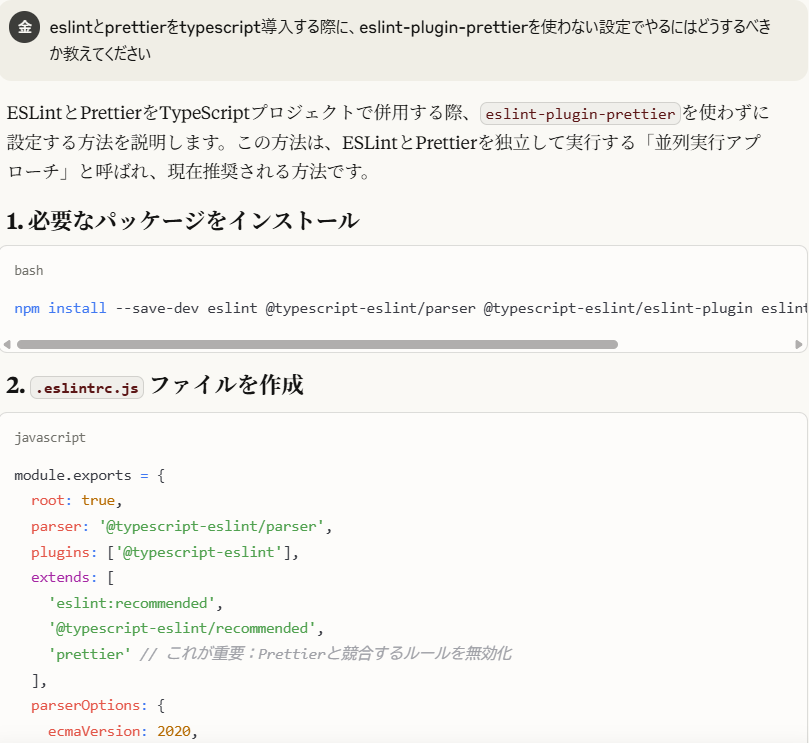Click the right scroll arrow of the bash code block

799,344
